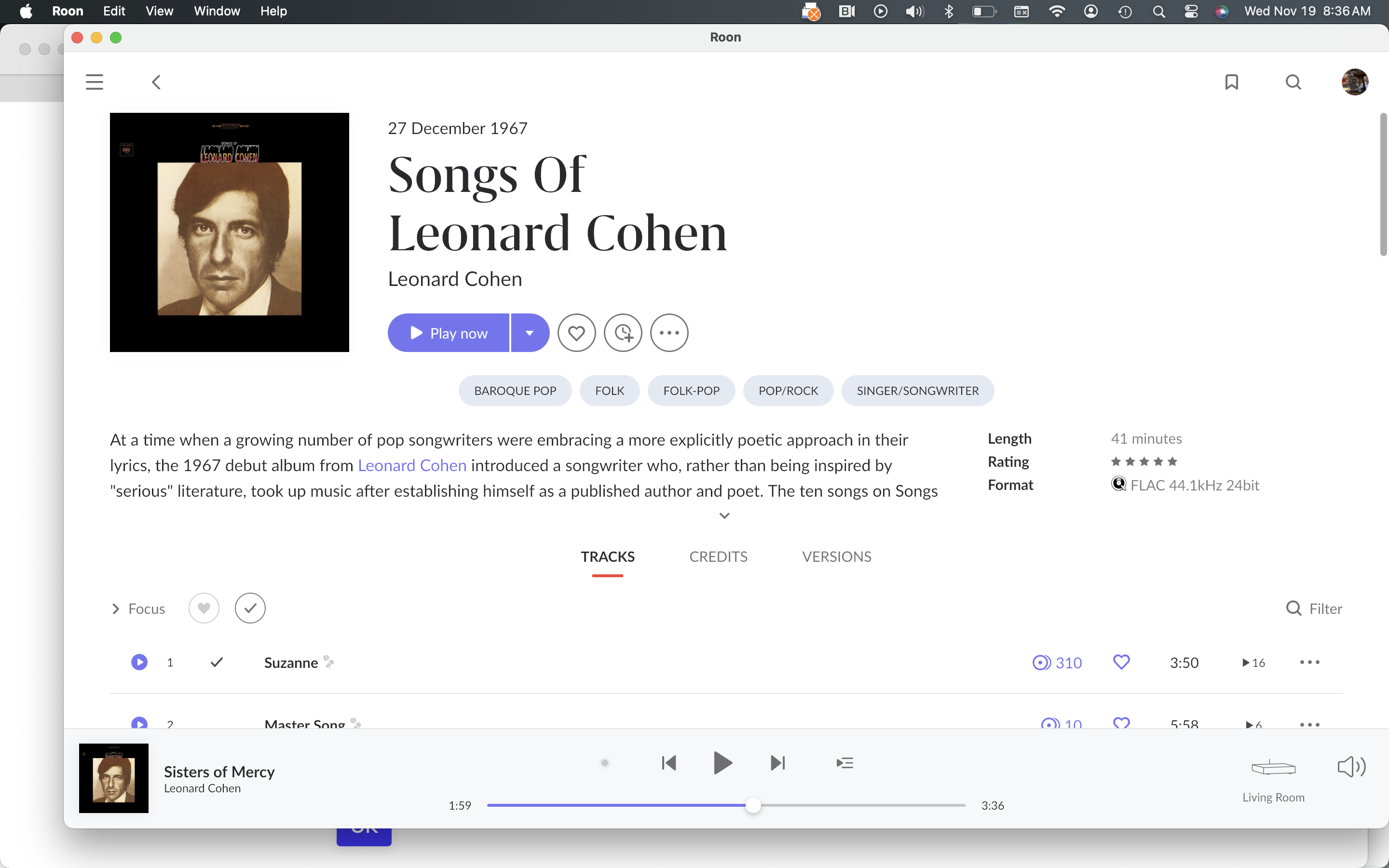Click the bookmark icon in header

(x=1231, y=82)
